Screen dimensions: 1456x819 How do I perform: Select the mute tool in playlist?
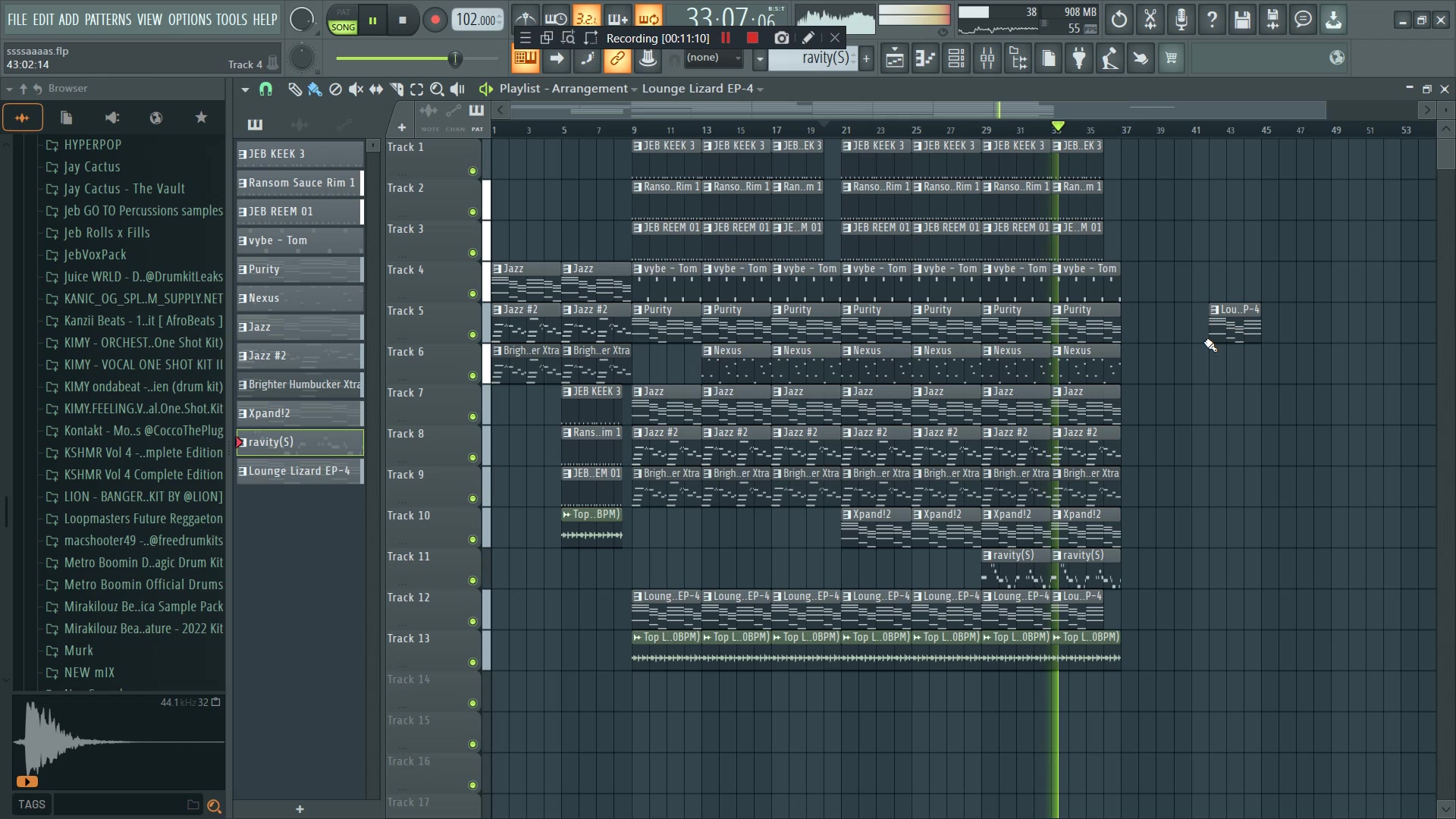(x=355, y=89)
